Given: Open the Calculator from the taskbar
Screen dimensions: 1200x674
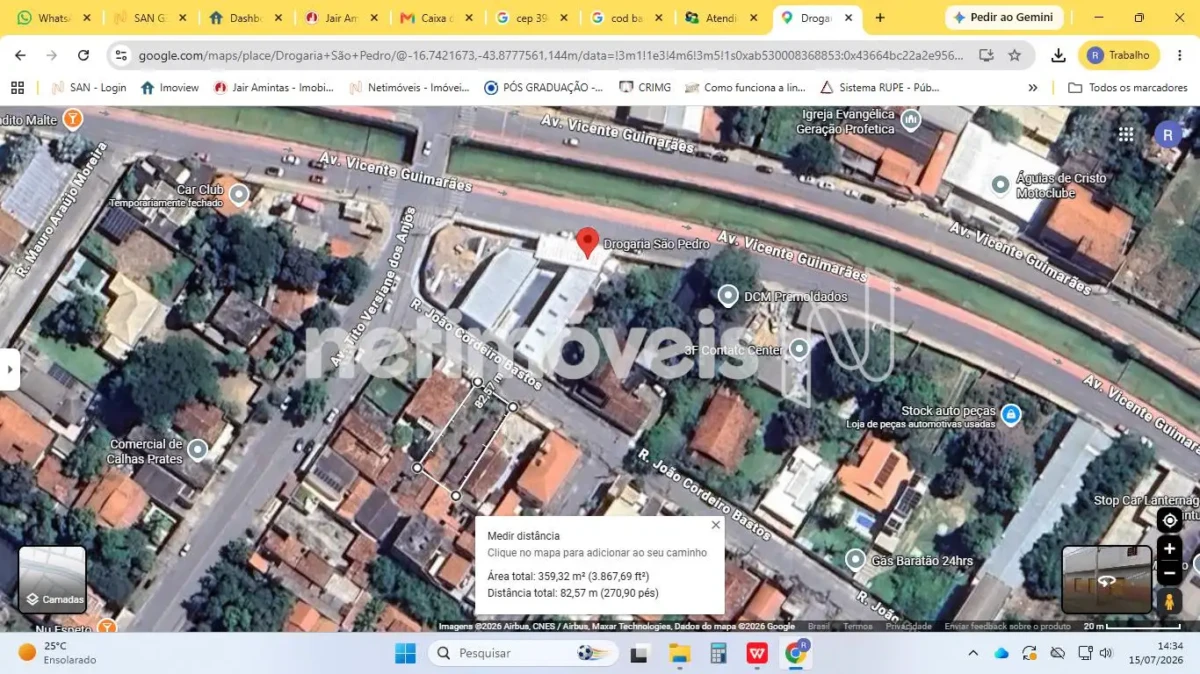Looking at the screenshot, I should click(718, 653).
